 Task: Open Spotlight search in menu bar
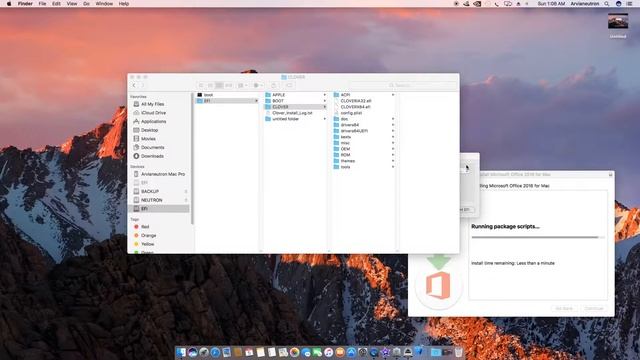click(607, 4)
